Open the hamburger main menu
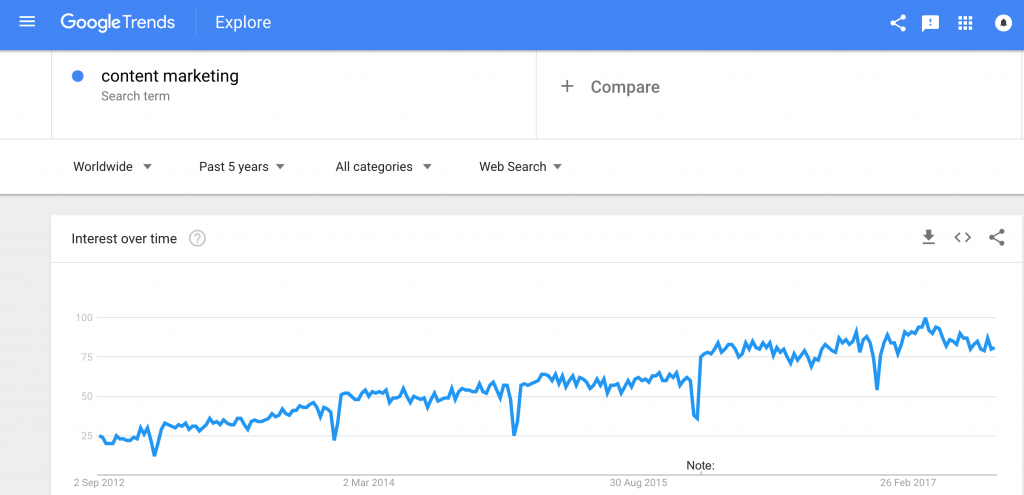 click(x=27, y=22)
